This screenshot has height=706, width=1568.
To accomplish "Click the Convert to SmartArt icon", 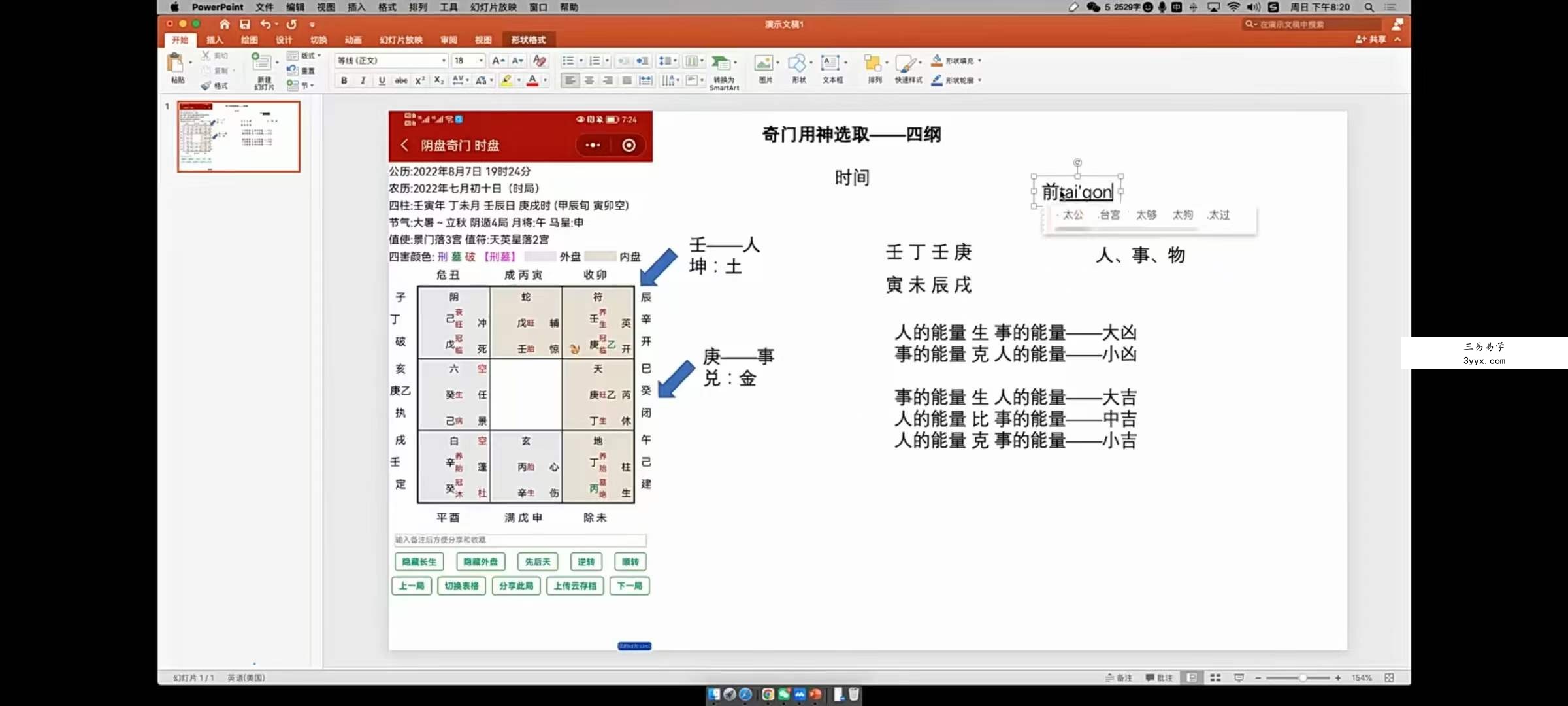I will pos(721,63).
